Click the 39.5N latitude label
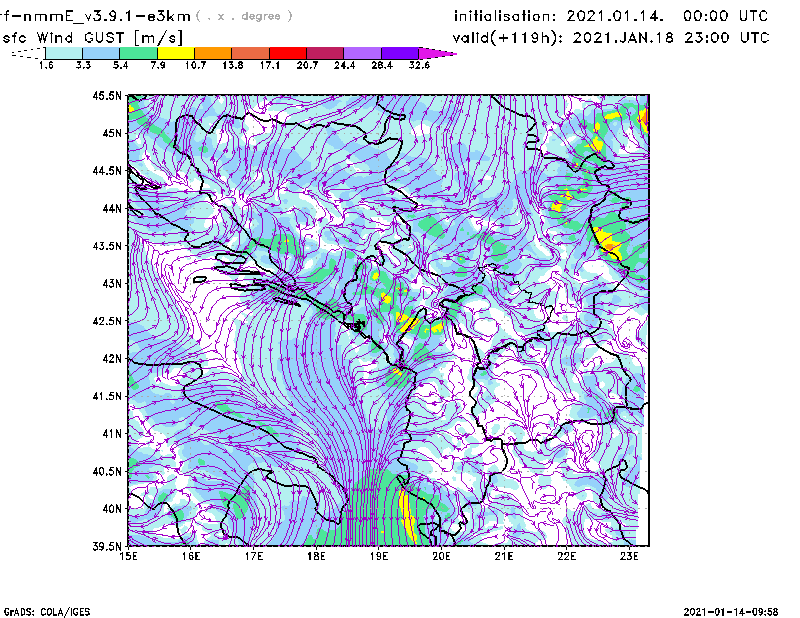Screen dimensions: 800x618 tap(107, 546)
